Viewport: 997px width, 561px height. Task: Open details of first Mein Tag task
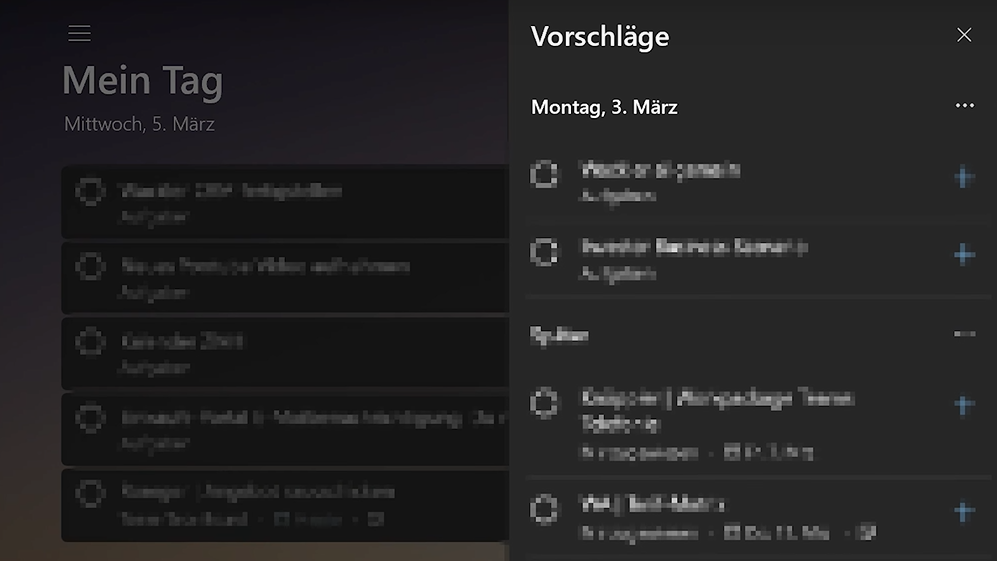click(x=300, y=201)
